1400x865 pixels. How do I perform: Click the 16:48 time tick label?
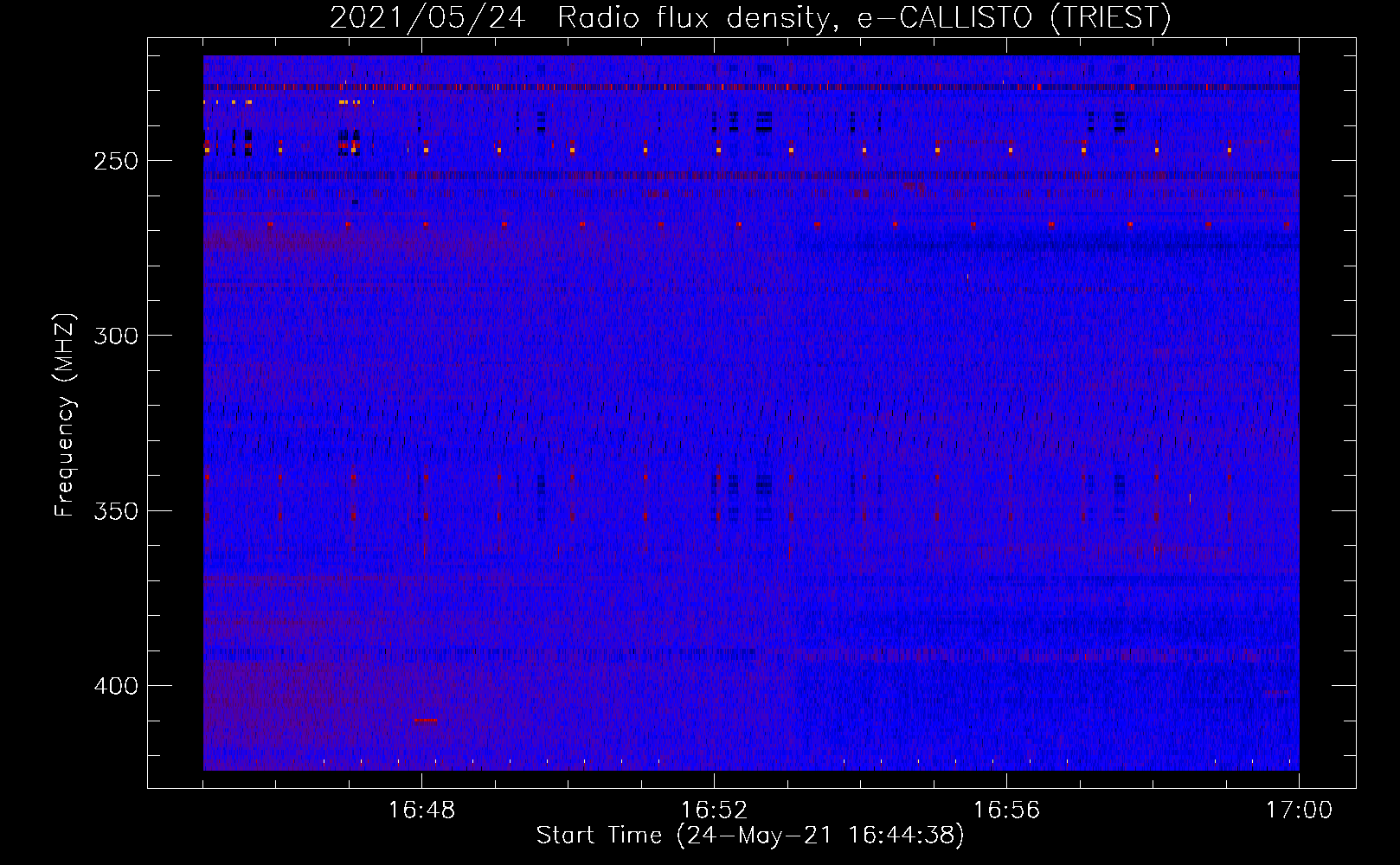tap(421, 811)
